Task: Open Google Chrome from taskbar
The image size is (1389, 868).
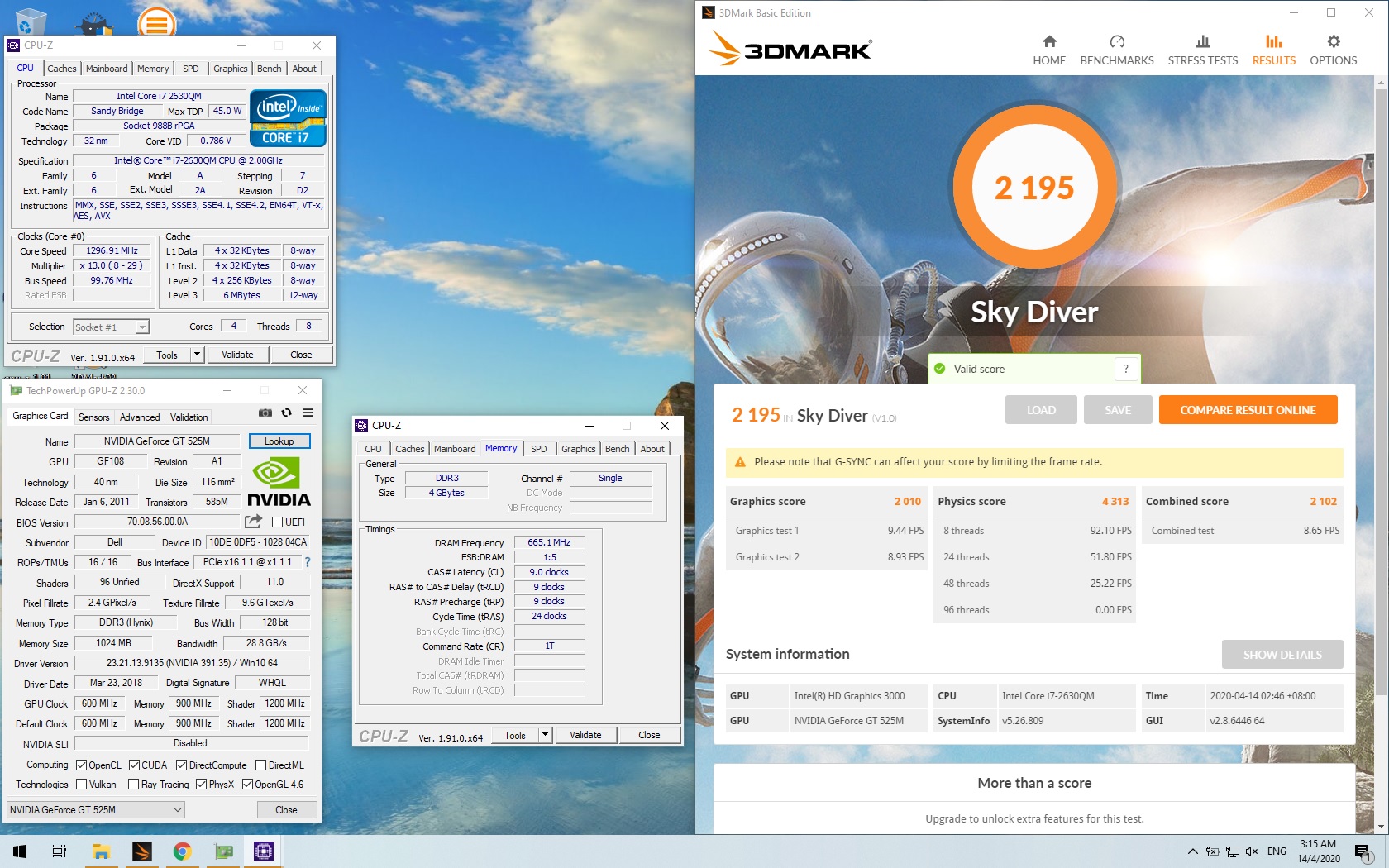Action: [182, 851]
